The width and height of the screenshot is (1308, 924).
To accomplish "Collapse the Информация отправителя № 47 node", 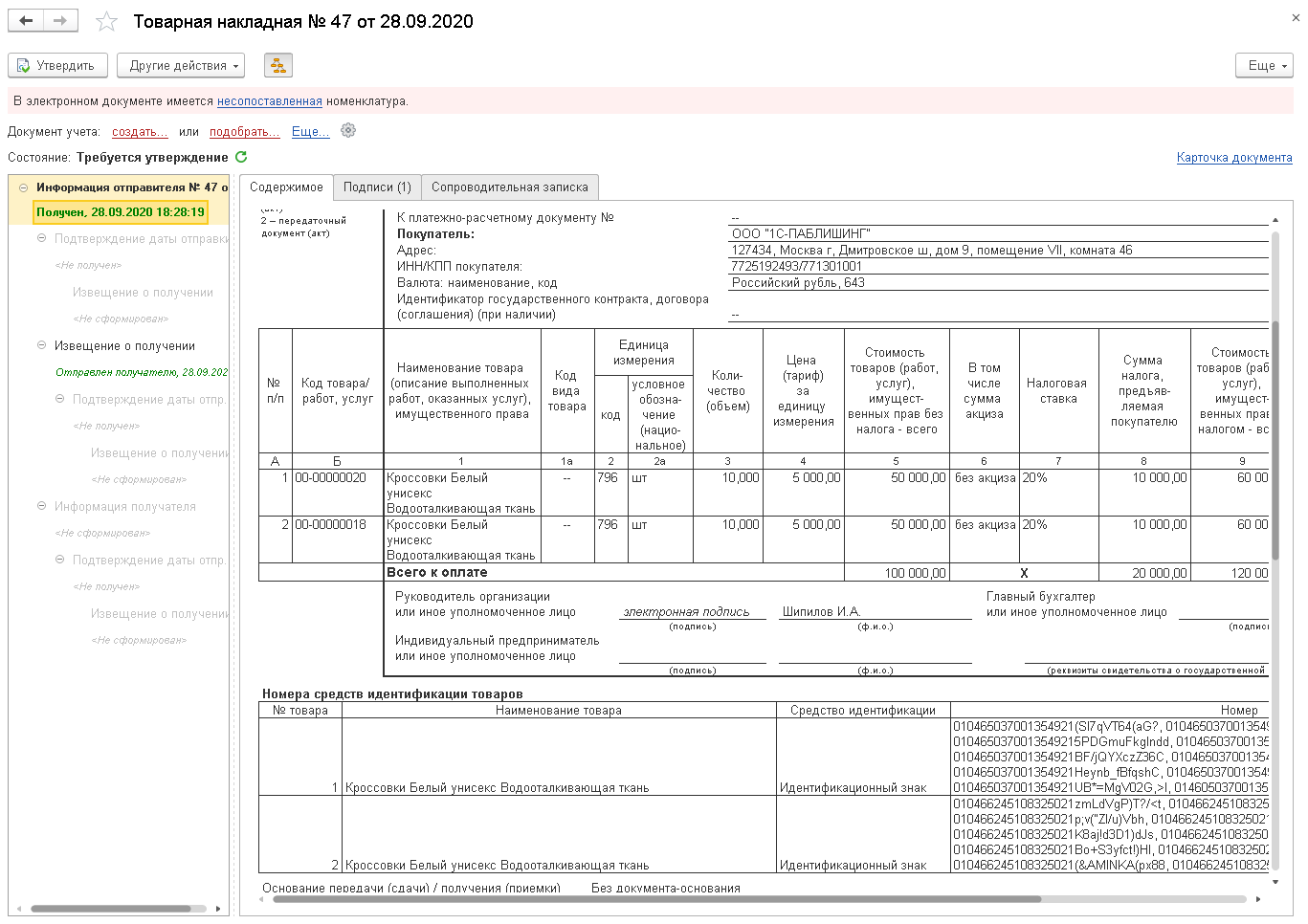I will click(x=24, y=187).
